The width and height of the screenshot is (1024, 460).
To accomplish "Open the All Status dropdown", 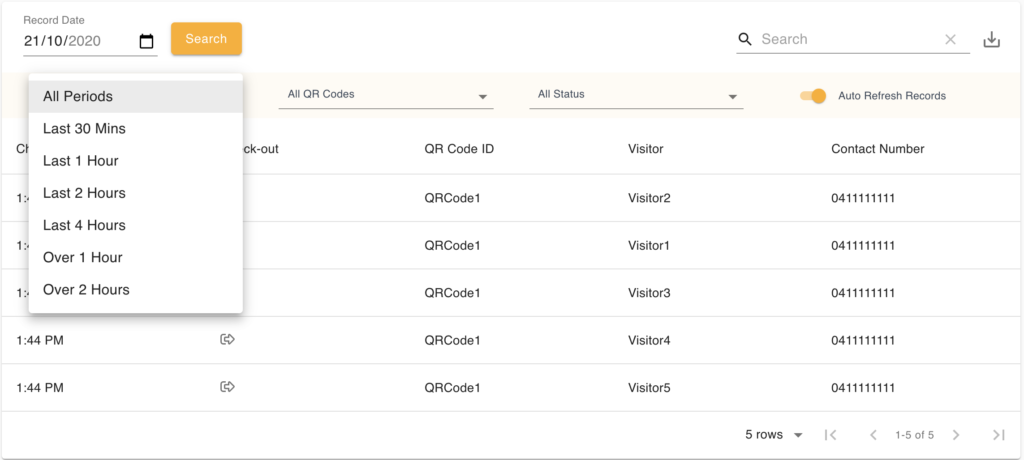I will pos(637,95).
